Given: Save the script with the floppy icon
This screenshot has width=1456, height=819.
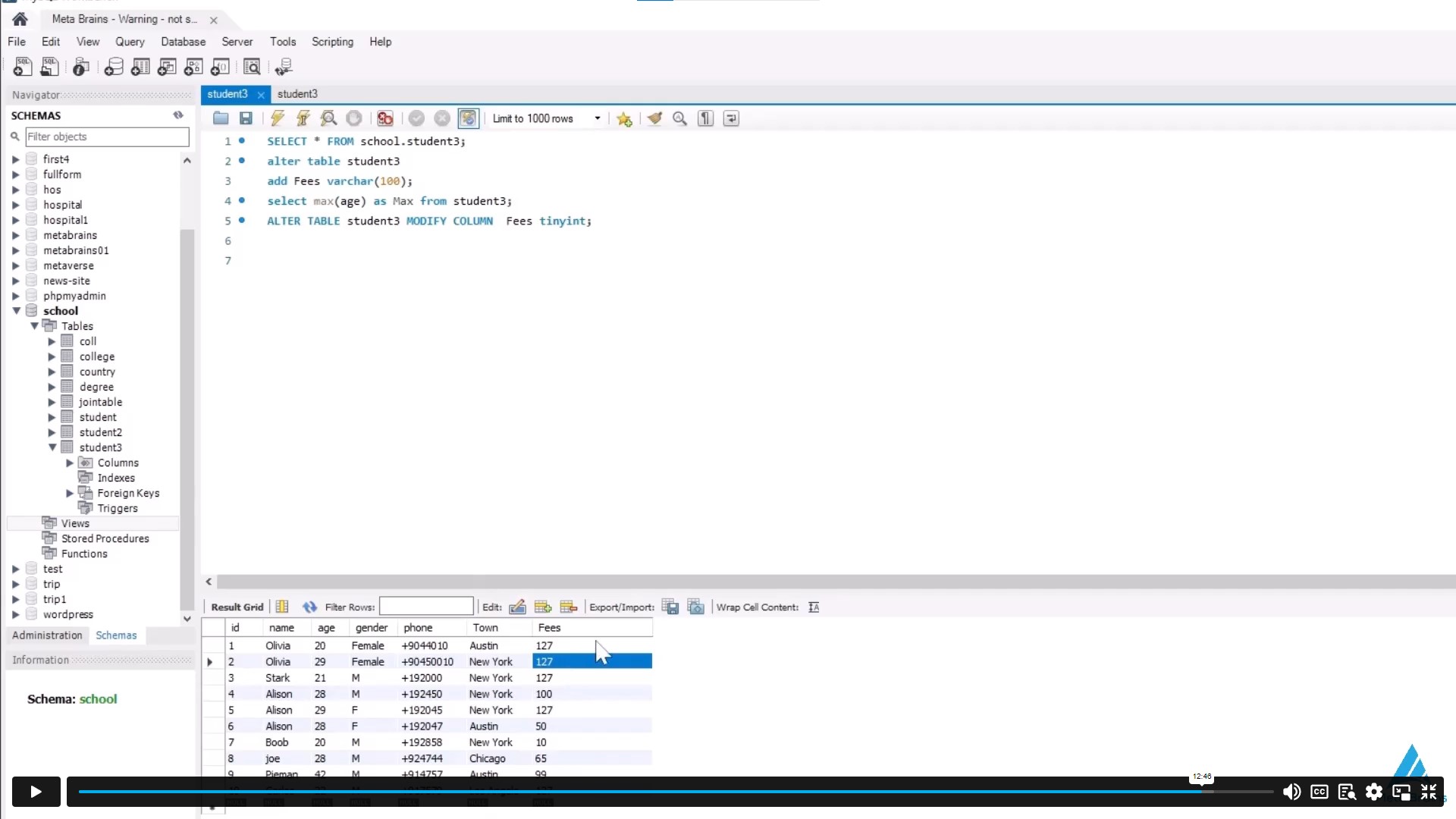Looking at the screenshot, I should 246,118.
